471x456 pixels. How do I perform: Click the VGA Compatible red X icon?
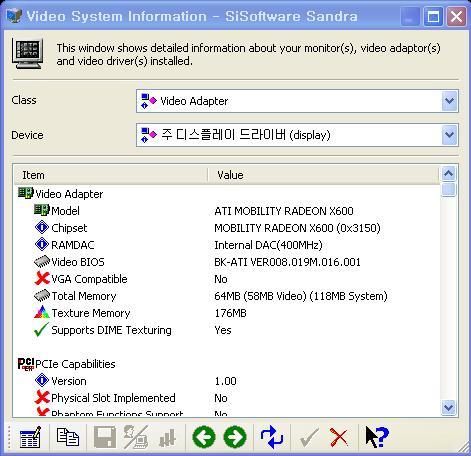pyautogui.click(x=42, y=278)
